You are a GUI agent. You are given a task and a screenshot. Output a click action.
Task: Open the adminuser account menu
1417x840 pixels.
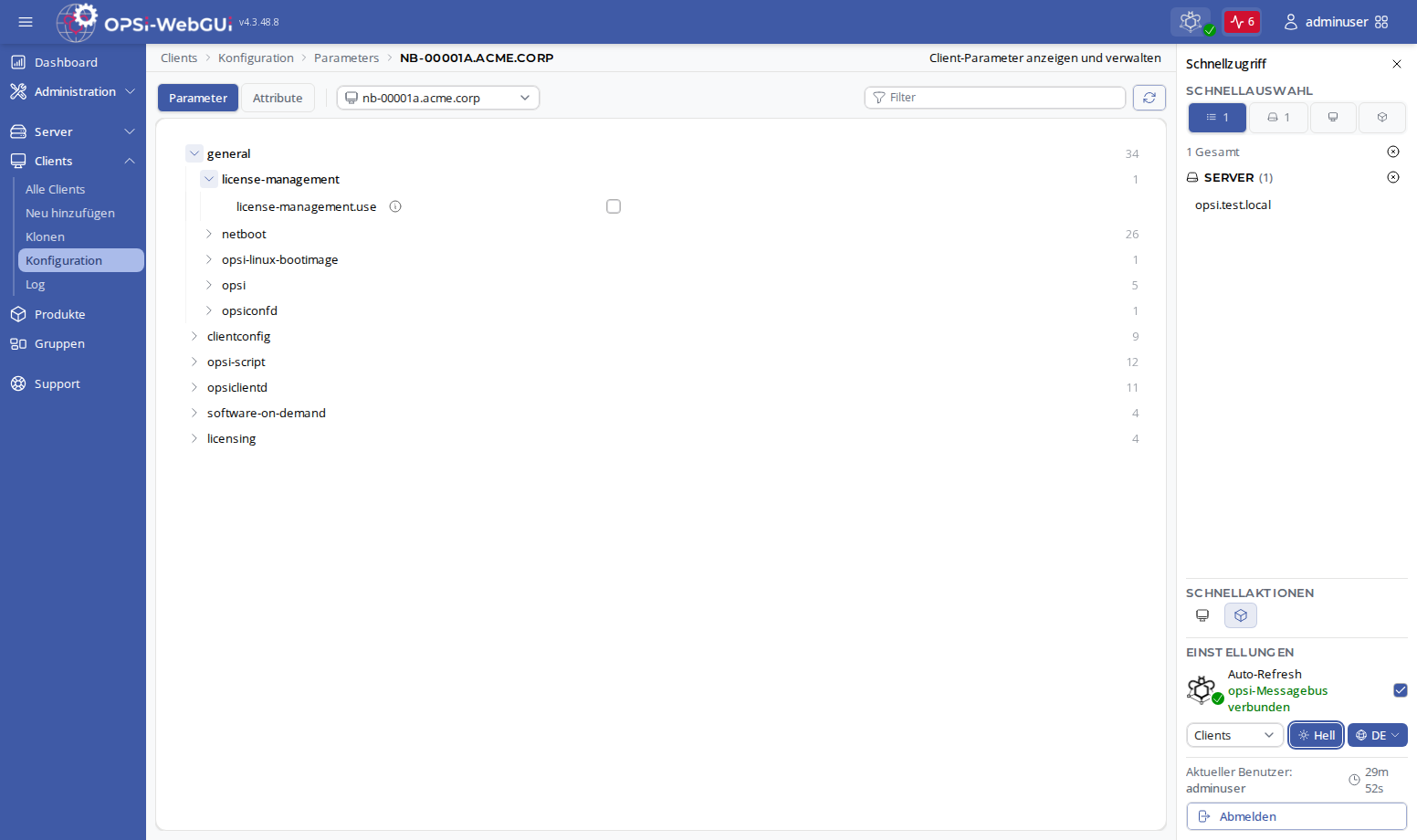1337,22
